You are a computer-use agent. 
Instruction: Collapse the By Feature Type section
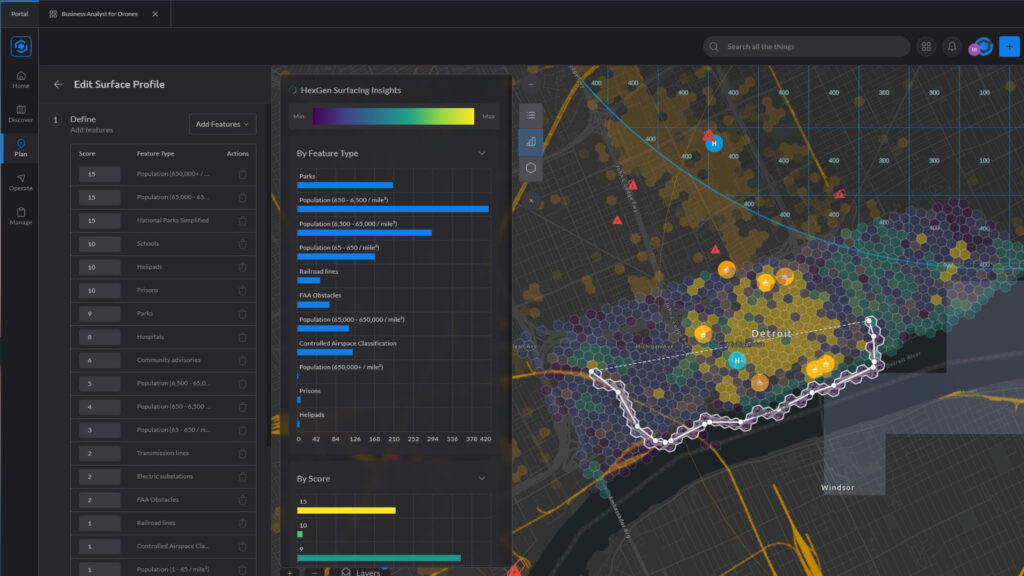point(482,154)
